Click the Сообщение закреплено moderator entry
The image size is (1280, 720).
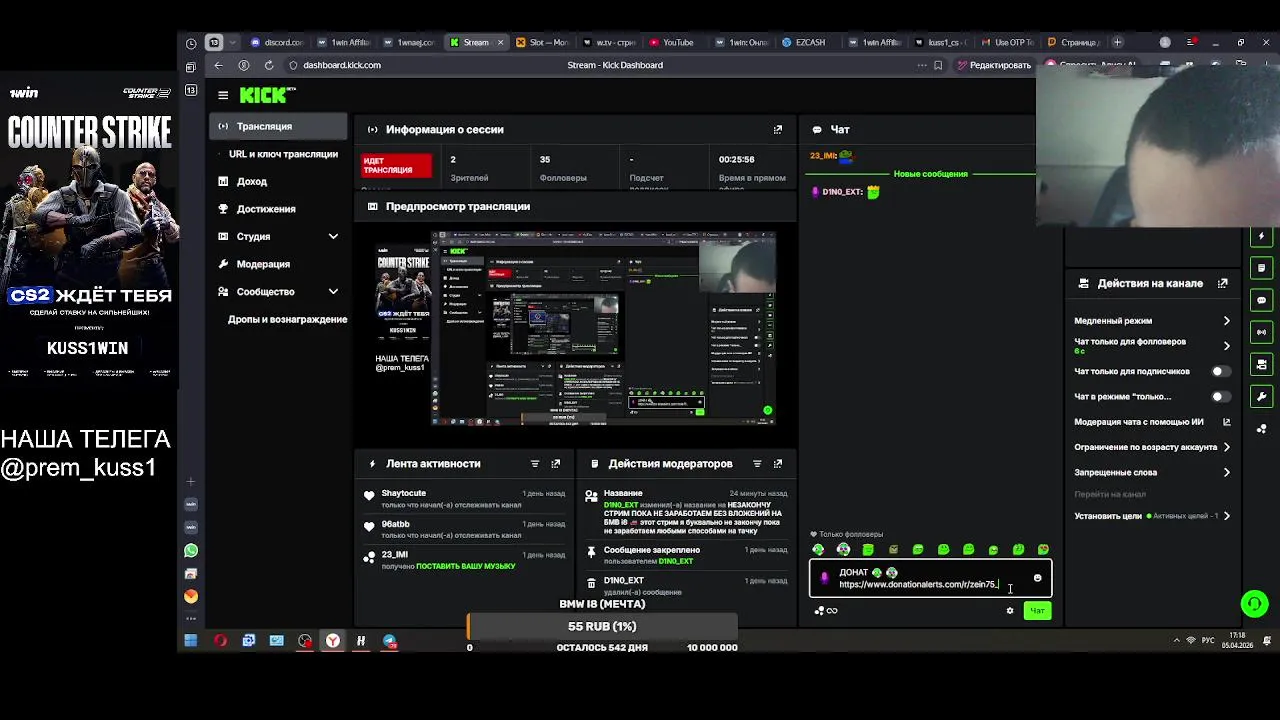[x=688, y=555]
